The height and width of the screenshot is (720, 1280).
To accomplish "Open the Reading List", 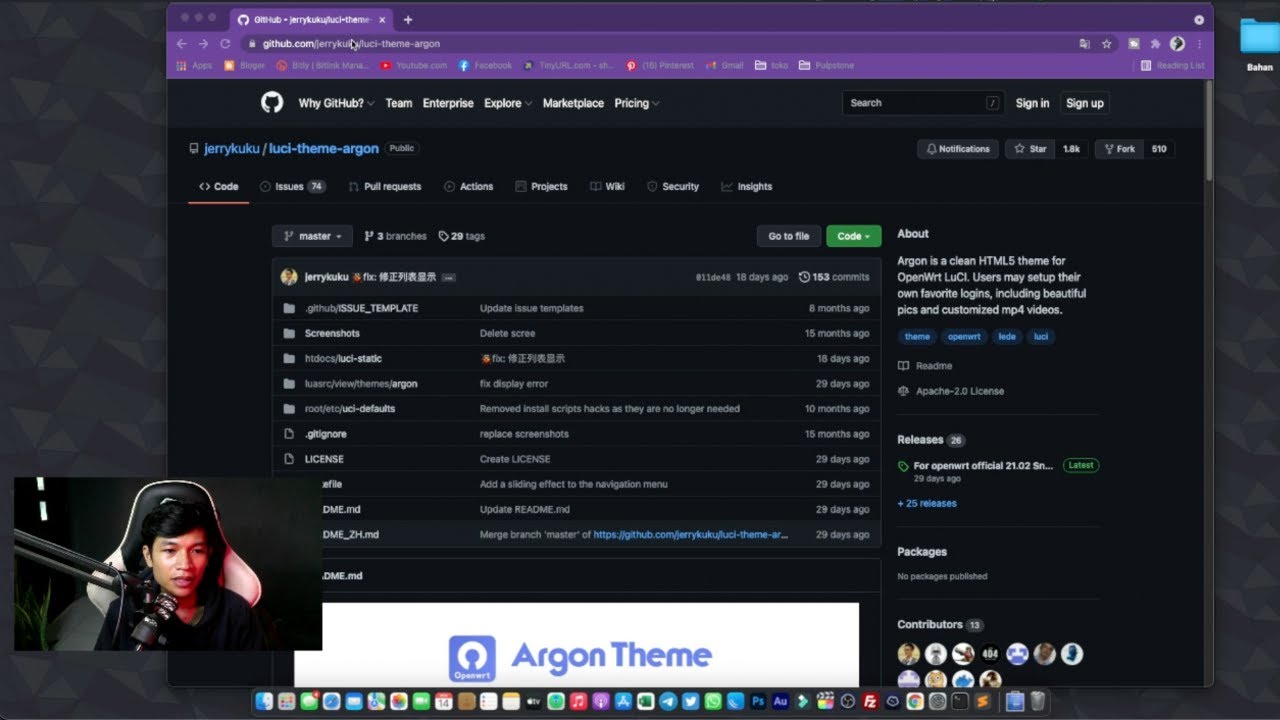I will click(x=1173, y=65).
